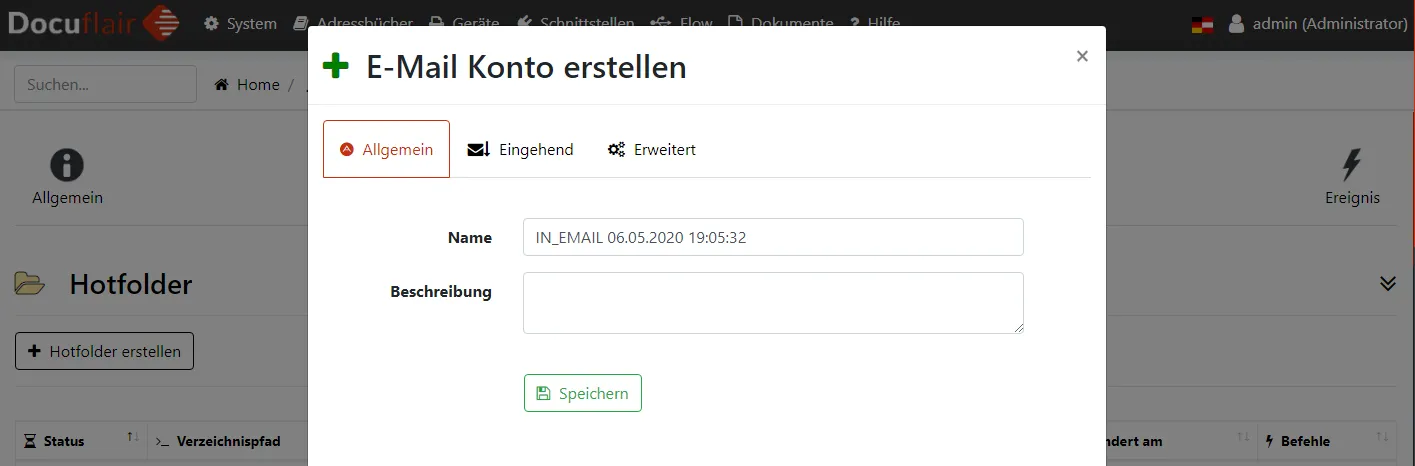Collapse the Hotfolder section with double chevron

(1387, 284)
